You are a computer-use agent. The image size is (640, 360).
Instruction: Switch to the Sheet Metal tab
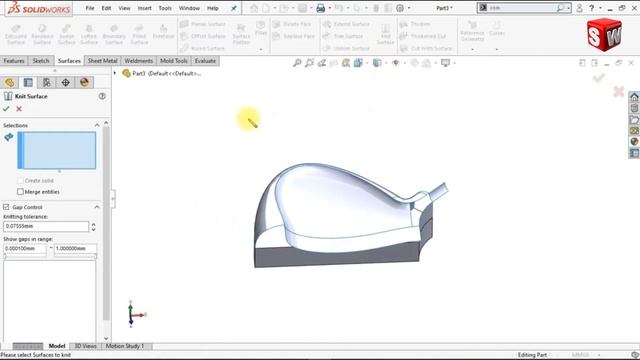click(x=102, y=61)
